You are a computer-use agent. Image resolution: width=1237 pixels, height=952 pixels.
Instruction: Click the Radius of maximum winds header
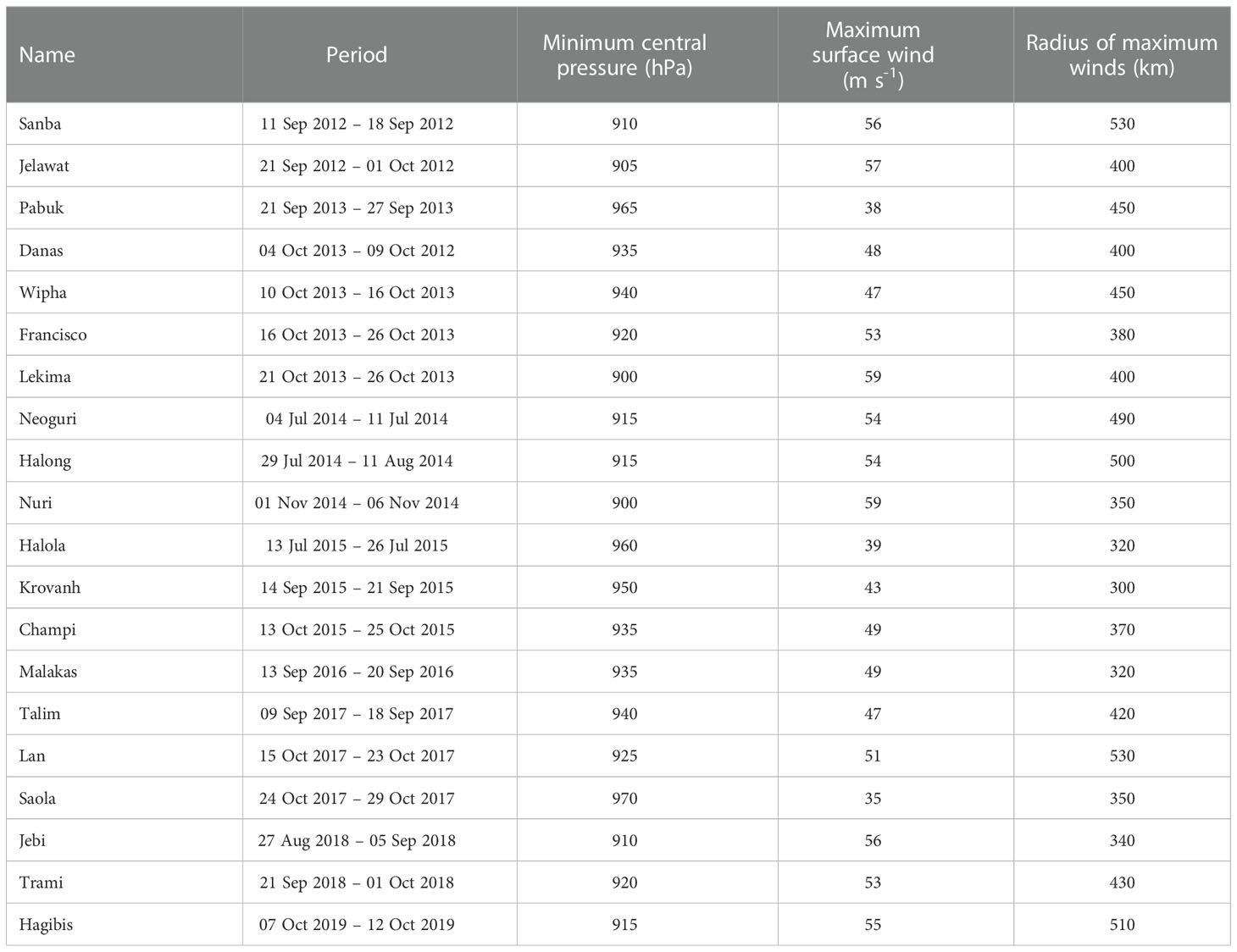click(1122, 55)
